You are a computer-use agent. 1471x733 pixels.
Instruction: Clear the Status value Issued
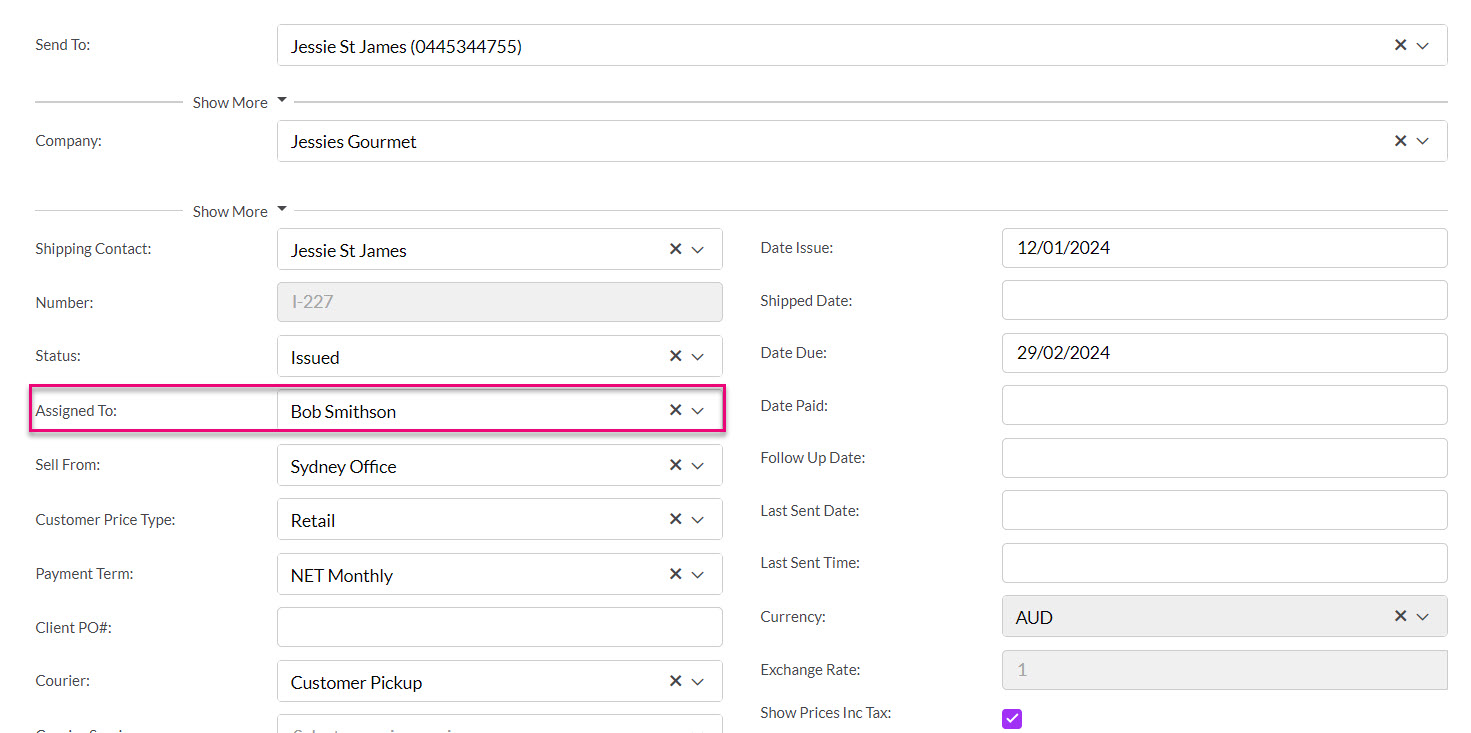coord(675,356)
